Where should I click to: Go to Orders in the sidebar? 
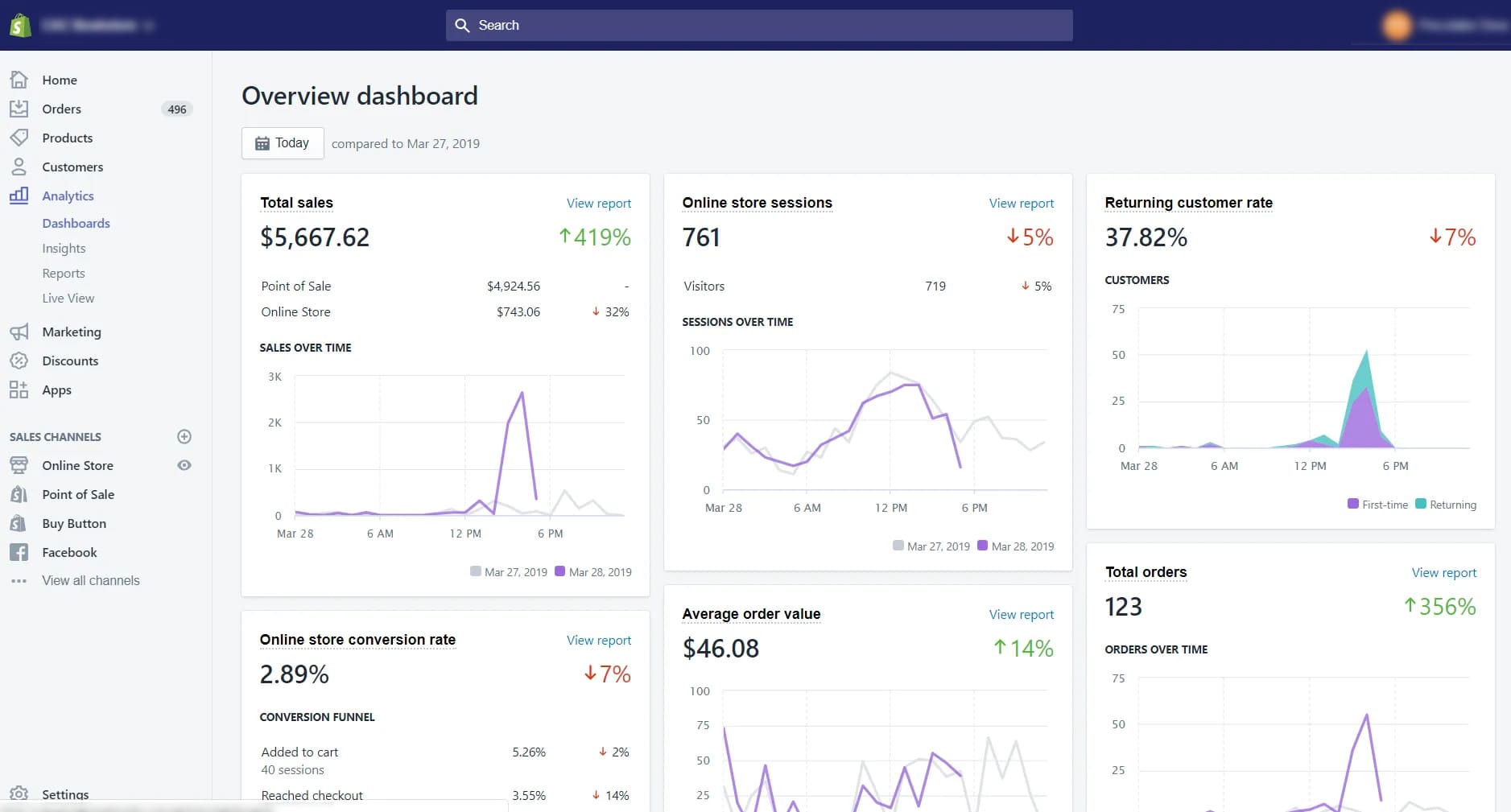coord(62,109)
